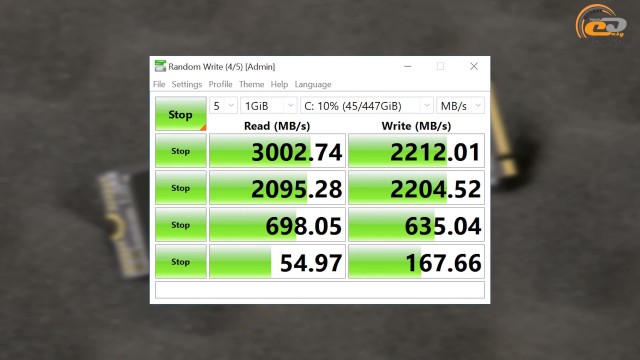The width and height of the screenshot is (640, 360).
Task: Click the Write (MB/s) column header
Action: coord(416,126)
